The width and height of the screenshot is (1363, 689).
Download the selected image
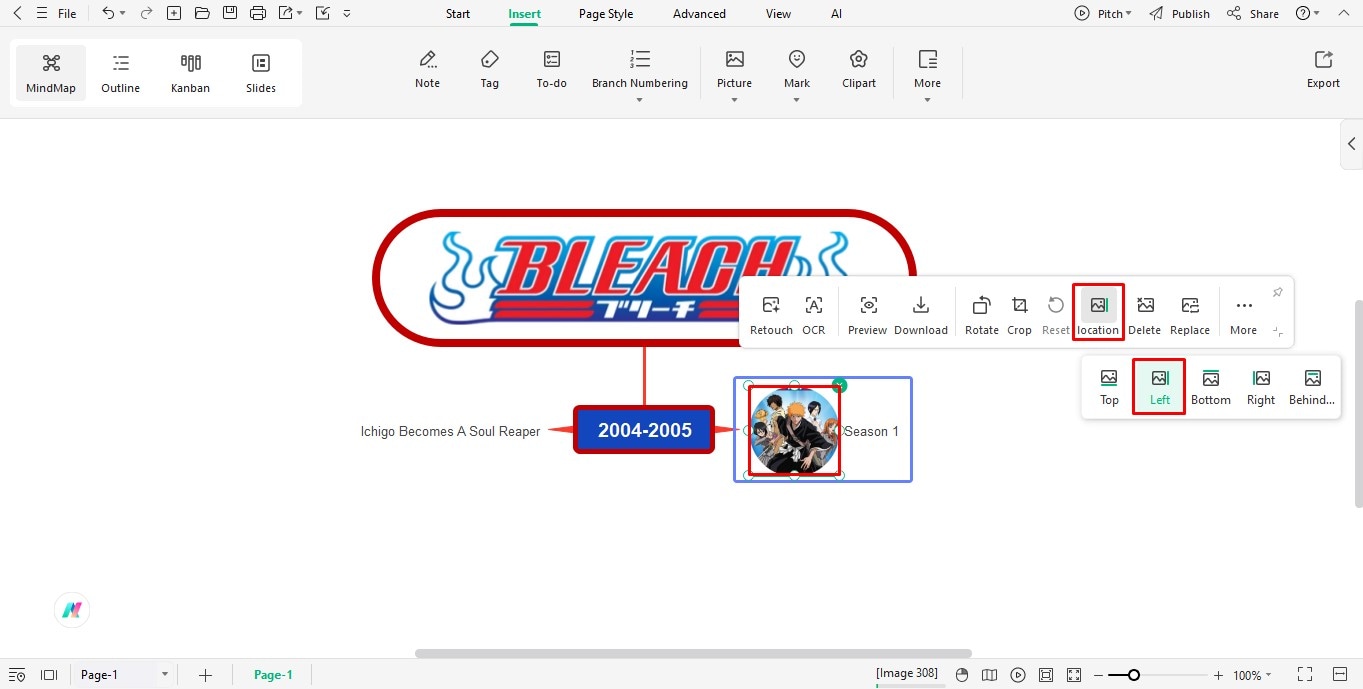pyautogui.click(x=921, y=315)
